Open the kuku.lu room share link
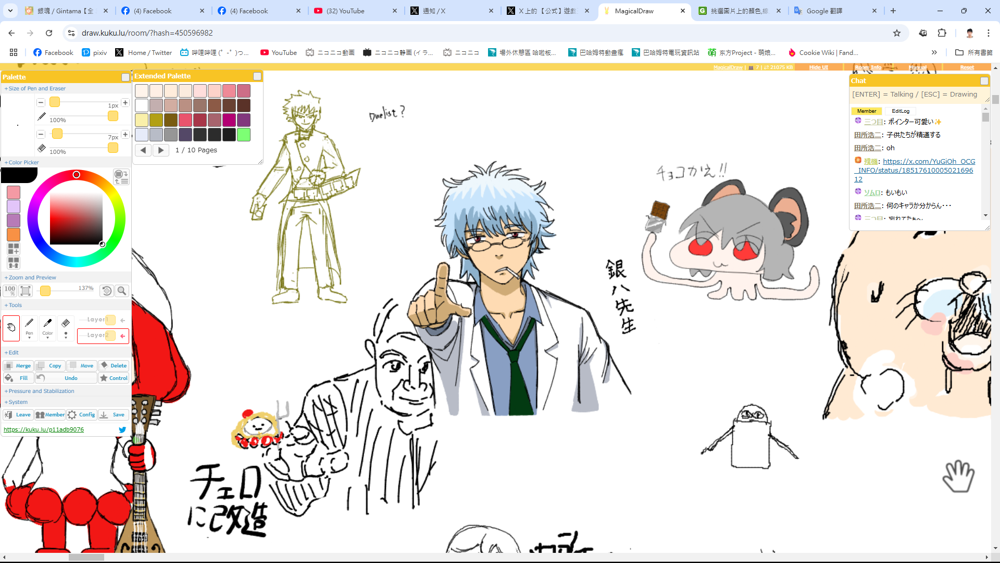This screenshot has height=563, width=1000. click(43, 430)
